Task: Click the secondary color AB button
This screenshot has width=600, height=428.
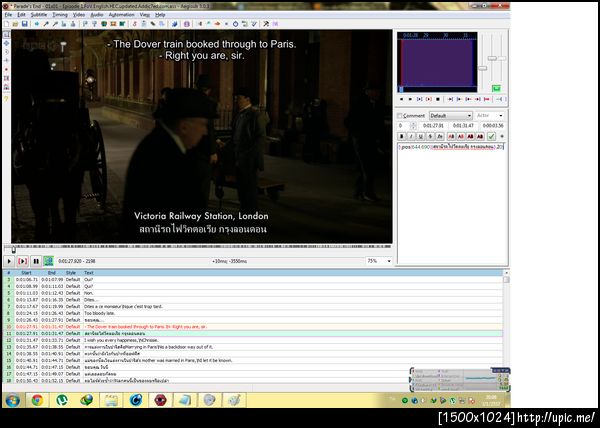Action: tap(461, 136)
